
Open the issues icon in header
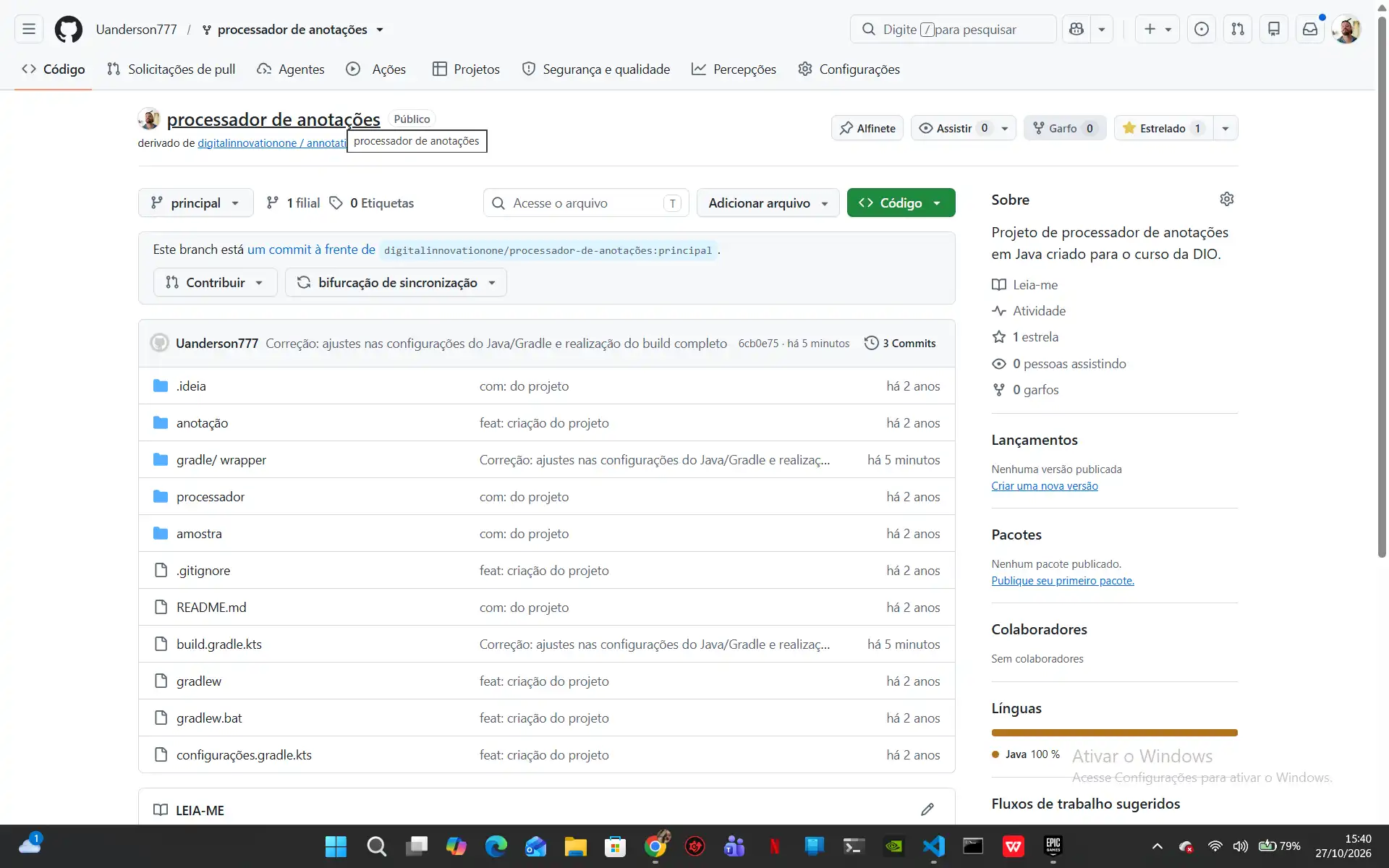(1202, 29)
